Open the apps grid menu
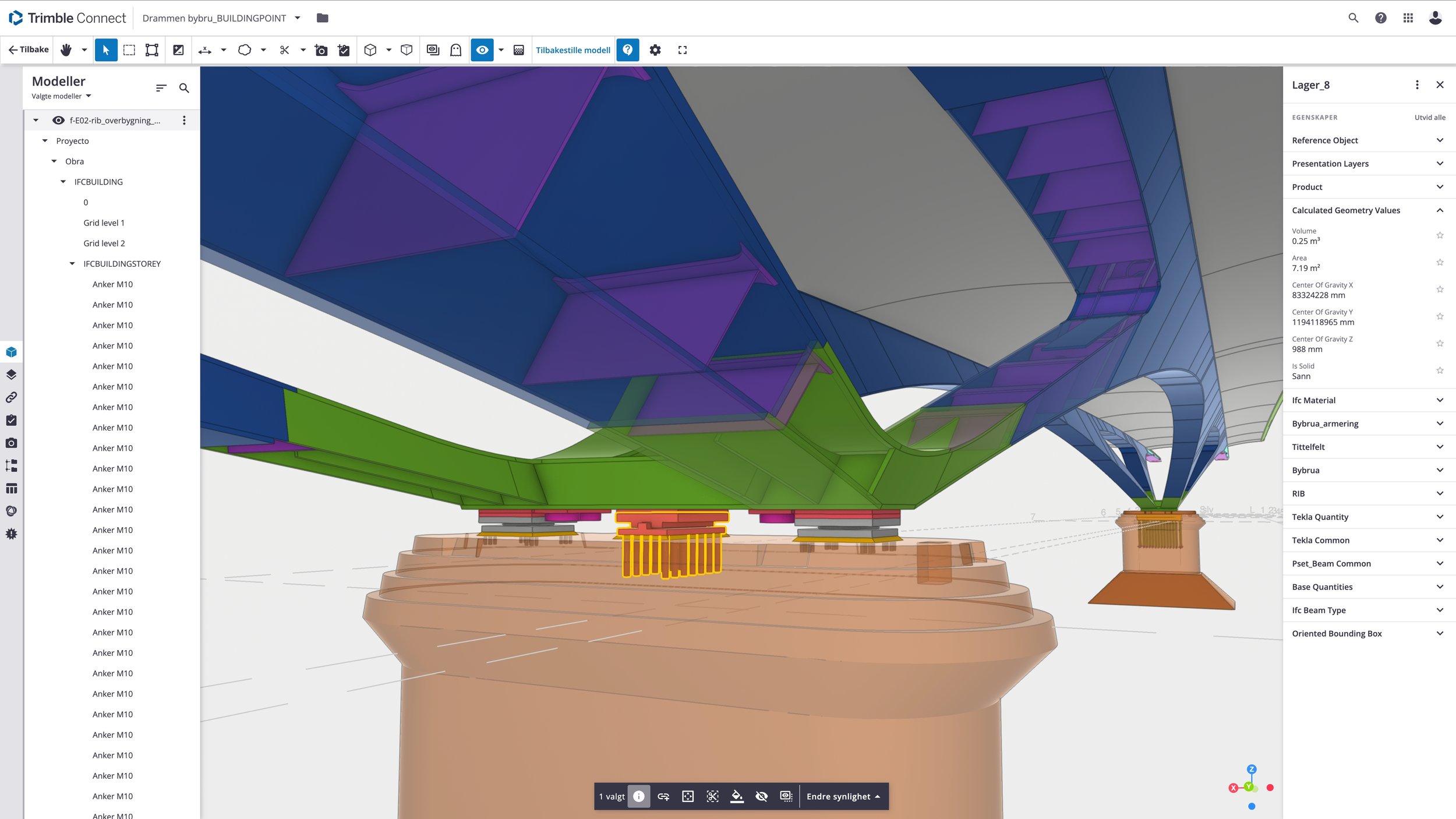 click(x=1408, y=18)
